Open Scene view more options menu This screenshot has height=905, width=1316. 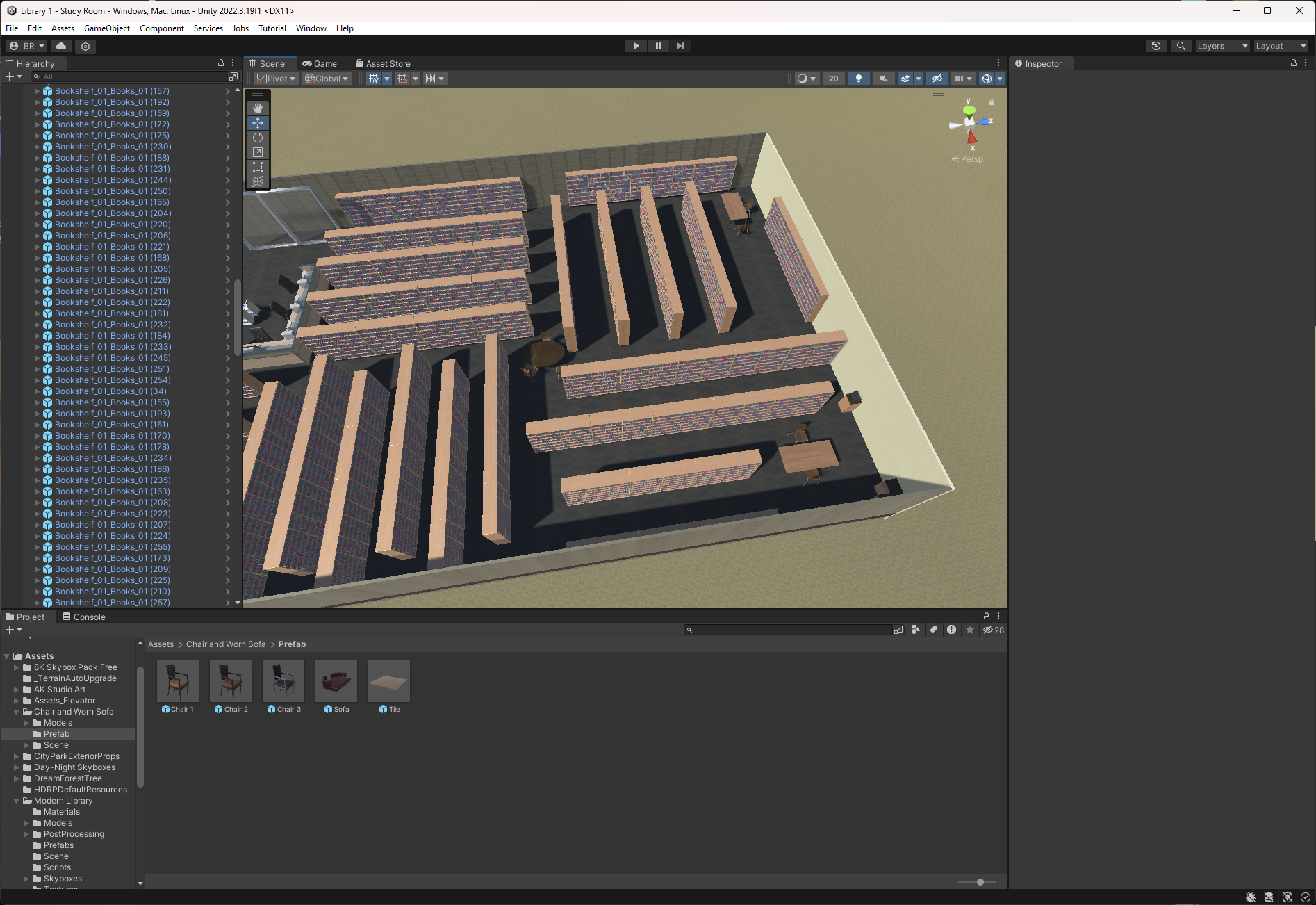tap(998, 63)
